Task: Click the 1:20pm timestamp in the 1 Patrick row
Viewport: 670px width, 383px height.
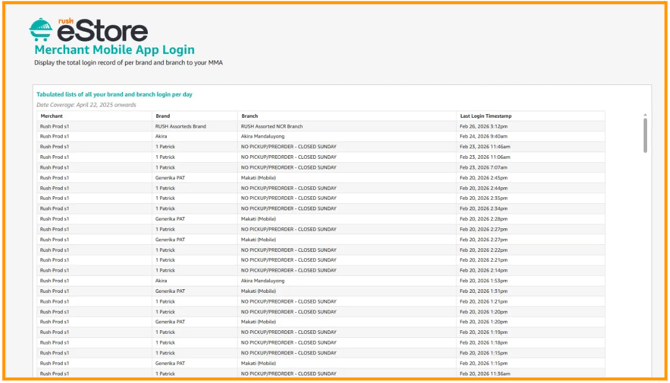Action: (484, 312)
